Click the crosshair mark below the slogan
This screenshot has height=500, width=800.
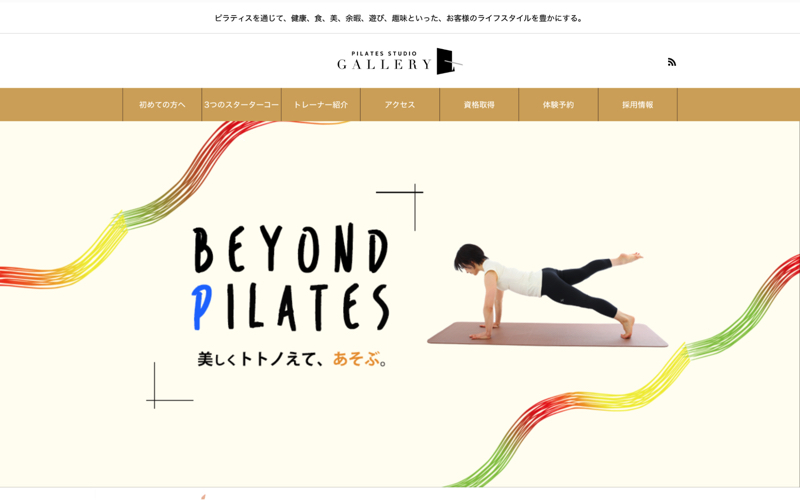(169, 385)
